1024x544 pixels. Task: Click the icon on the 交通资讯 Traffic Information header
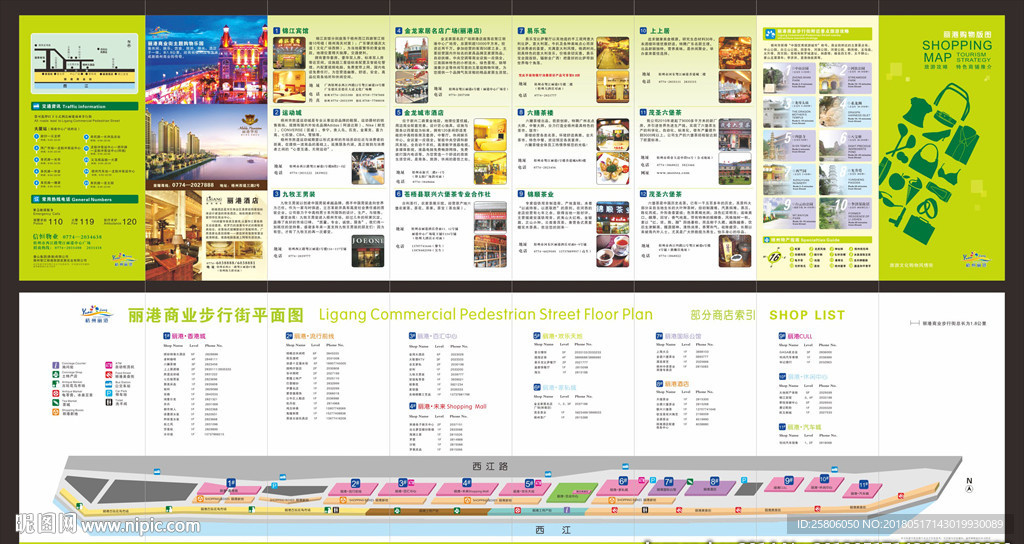point(35,105)
